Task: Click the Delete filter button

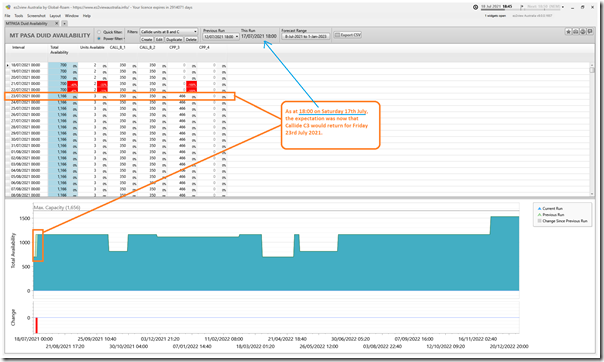Action: pyautogui.click(x=191, y=39)
